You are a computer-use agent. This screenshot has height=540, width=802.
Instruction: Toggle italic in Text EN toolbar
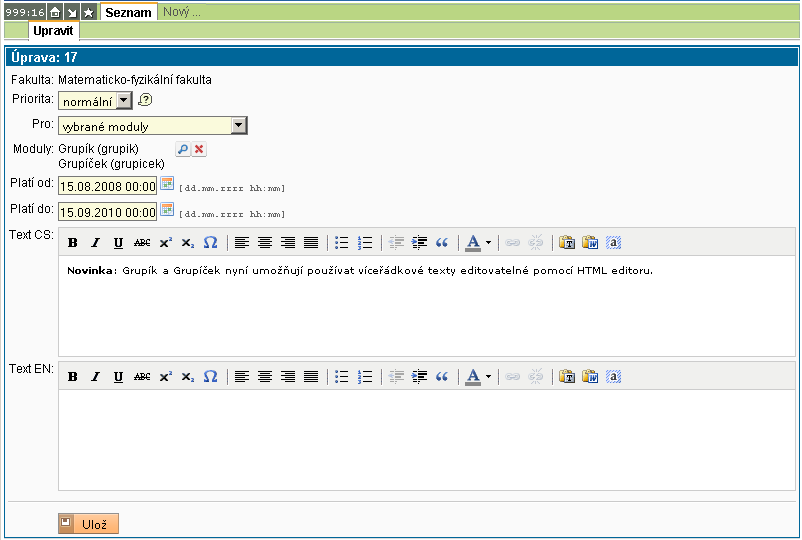click(x=95, y=377)
